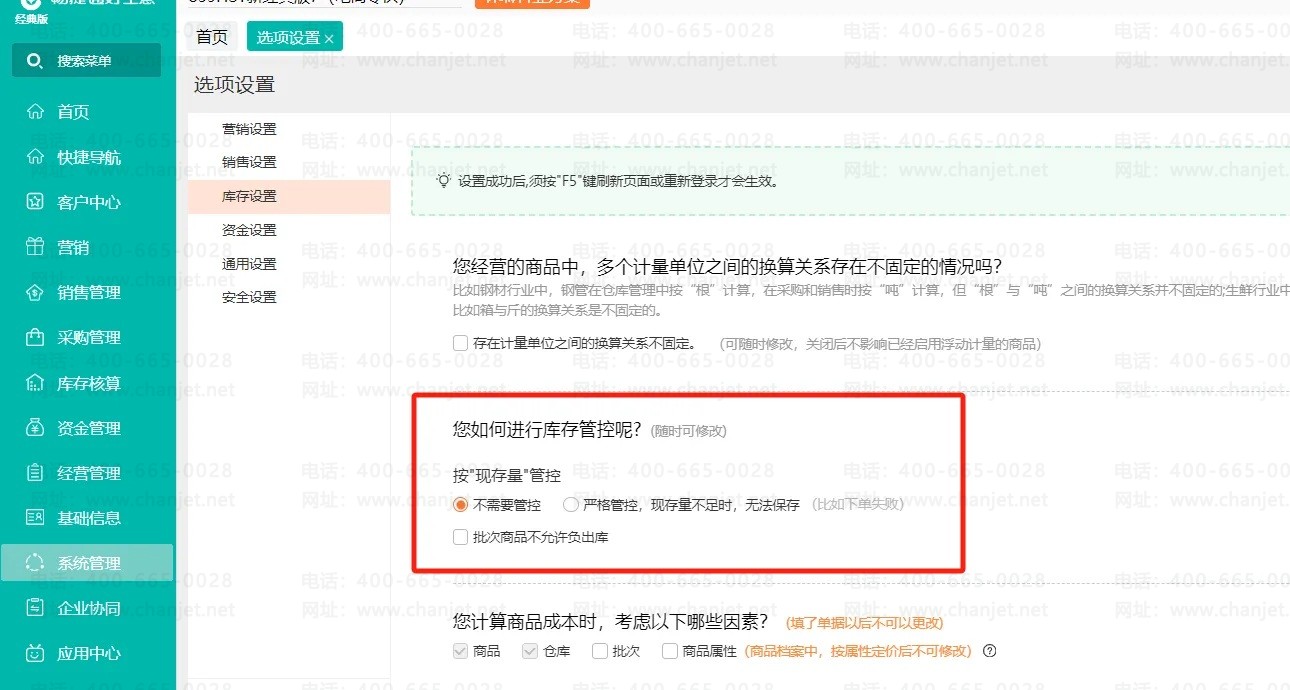Screen dimensions: 1290x690
Task: Click the 搜索菜单 search field
Action: pyautogui.click(x=86, y=61)
